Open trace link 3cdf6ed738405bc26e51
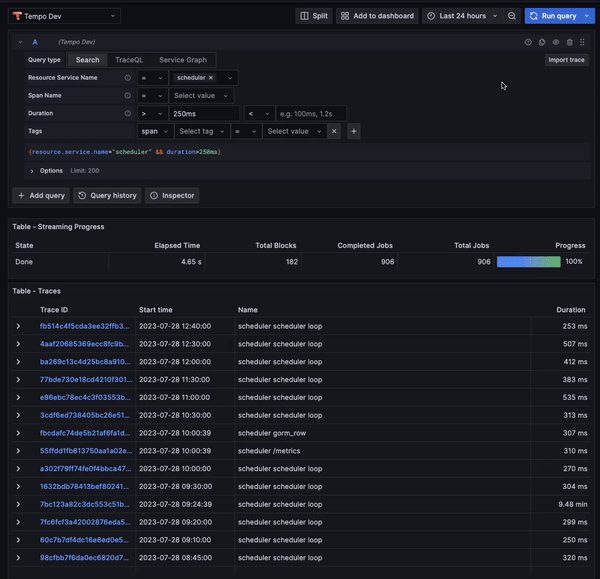Image resolution: width=600 pixels, height=579 pixels. (85, 415)
